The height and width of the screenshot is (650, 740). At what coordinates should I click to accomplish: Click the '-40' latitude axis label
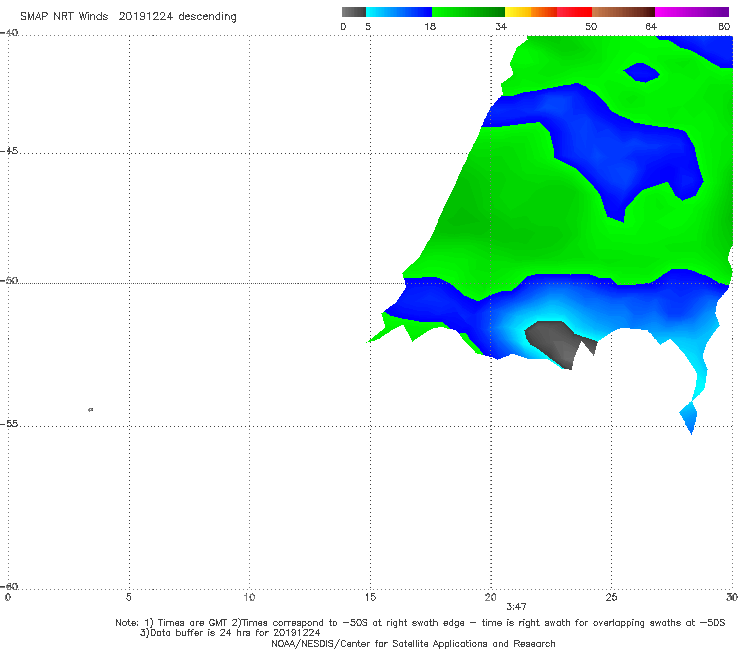(x=9, y=33)
